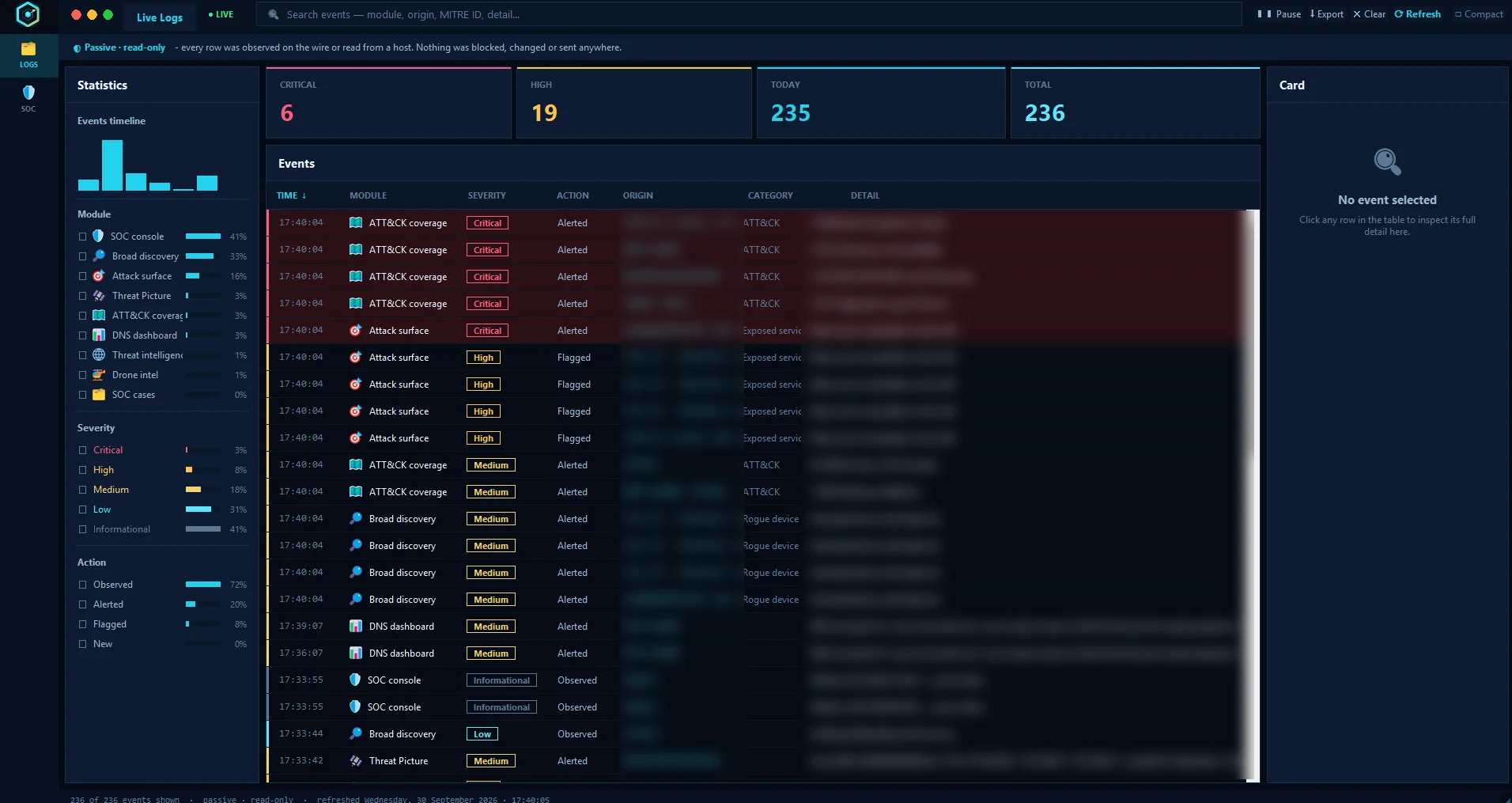Open the Logs sidebar section

(28, 55)
